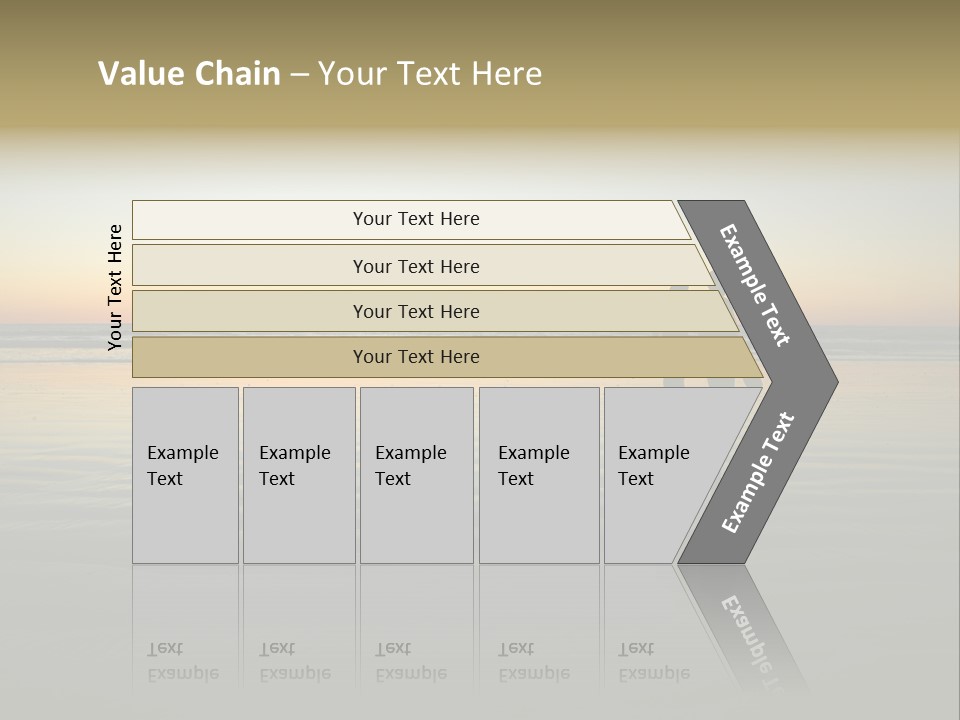Screen dimensions: 960x720
Task: Click the bold 'Value Chain' title text
Action: coord(189,74)
